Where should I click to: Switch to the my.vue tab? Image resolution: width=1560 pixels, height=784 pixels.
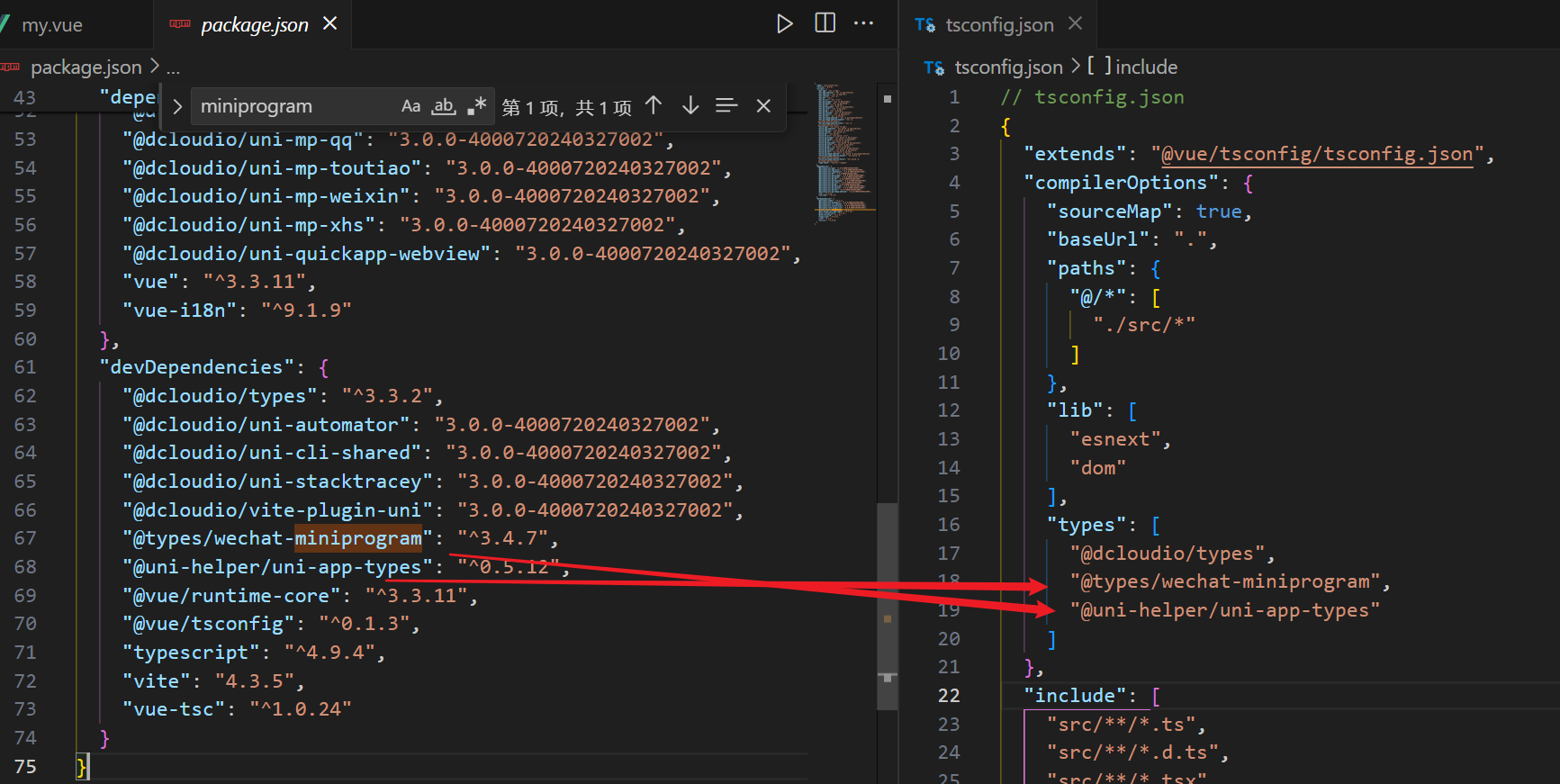coord(51,25)
